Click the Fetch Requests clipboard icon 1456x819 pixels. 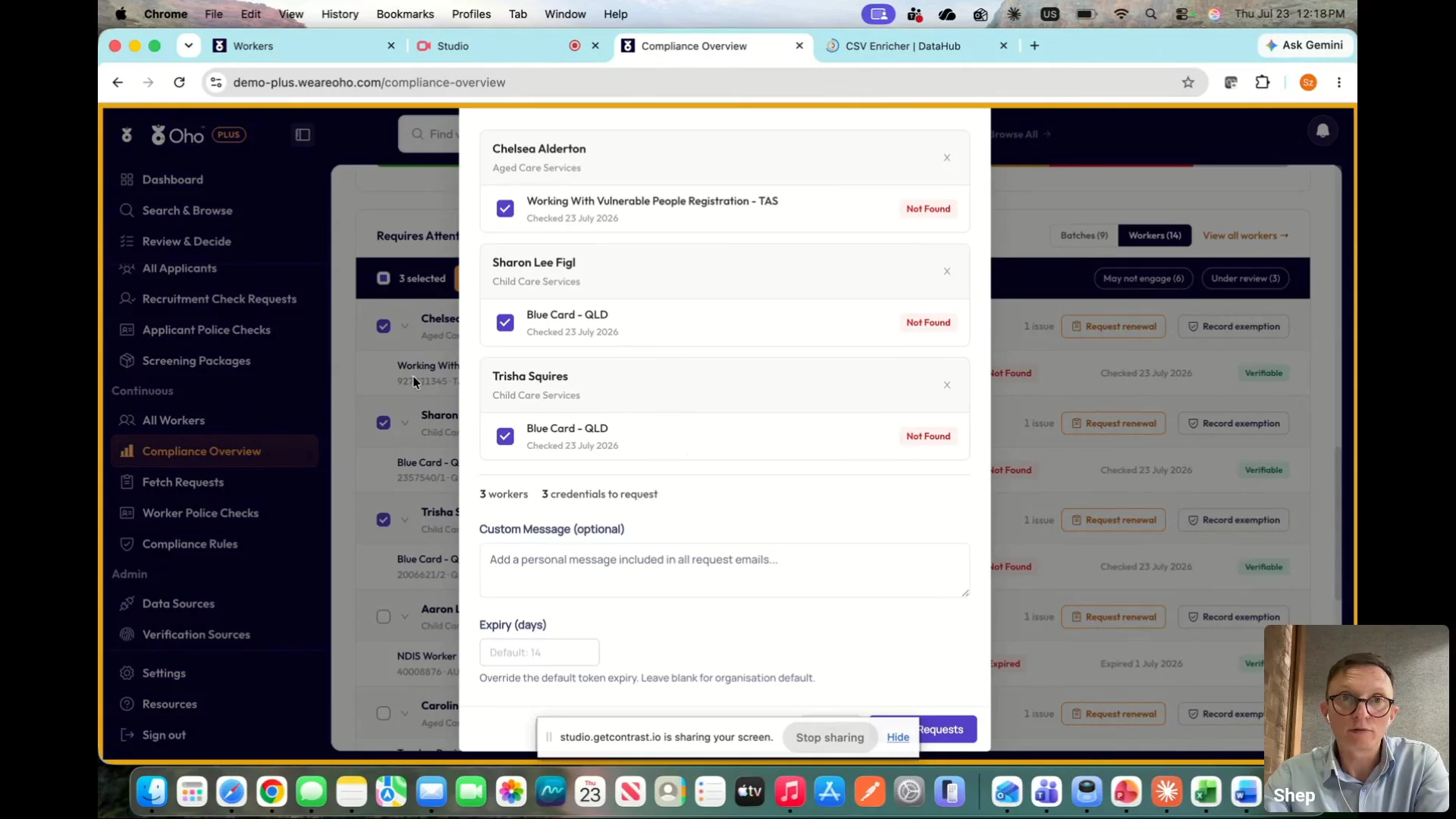127,482
